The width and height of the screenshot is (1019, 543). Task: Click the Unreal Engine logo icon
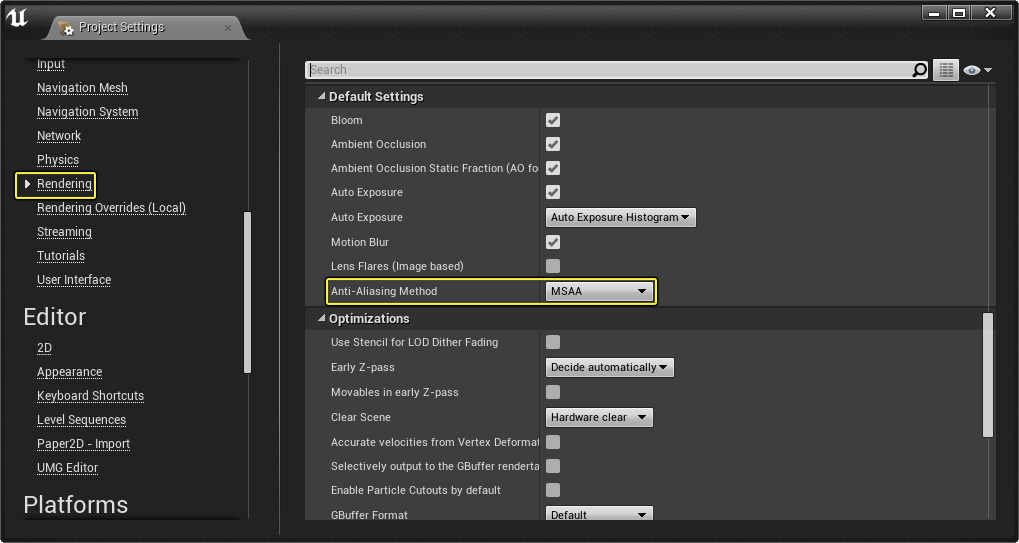[x=18, y=19]
